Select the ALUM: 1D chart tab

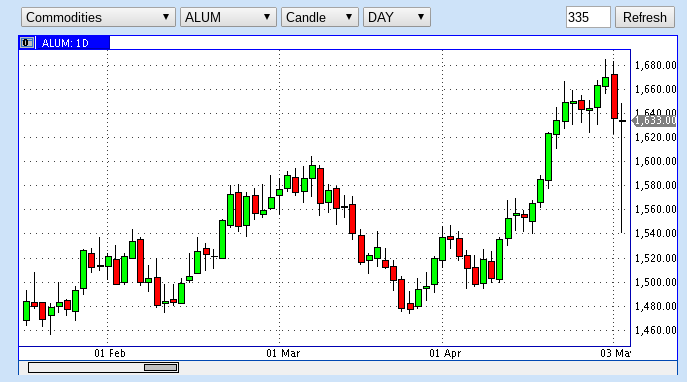(x=65, y=43)
